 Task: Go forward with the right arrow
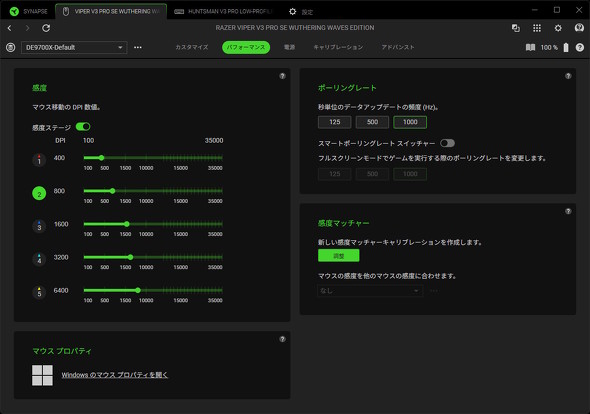click(27, 28)
